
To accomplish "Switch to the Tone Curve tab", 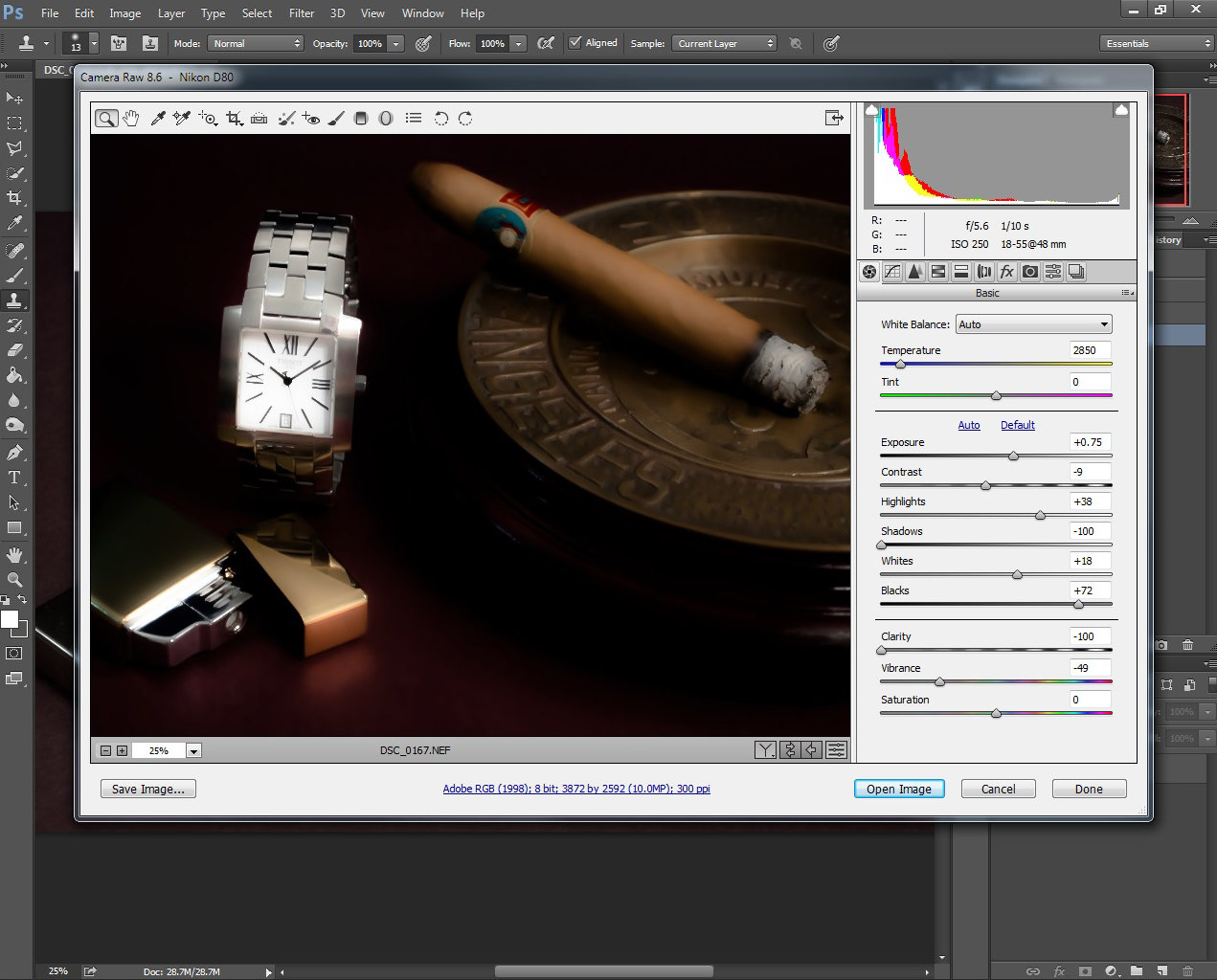I will click(x=892, y=272).
